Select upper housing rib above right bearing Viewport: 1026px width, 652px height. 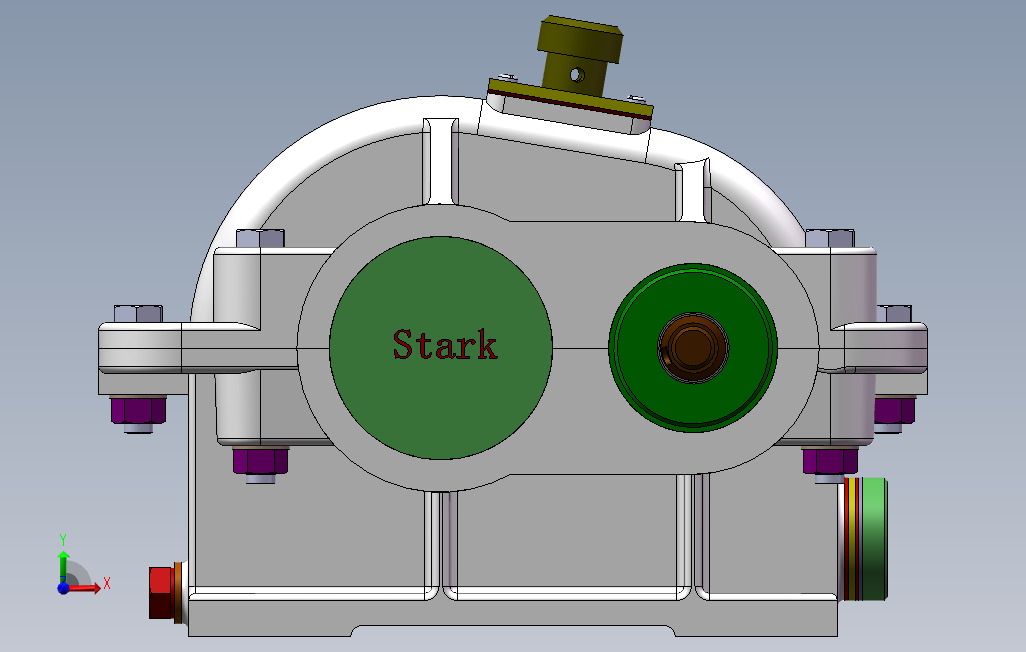tap(692, 190)
